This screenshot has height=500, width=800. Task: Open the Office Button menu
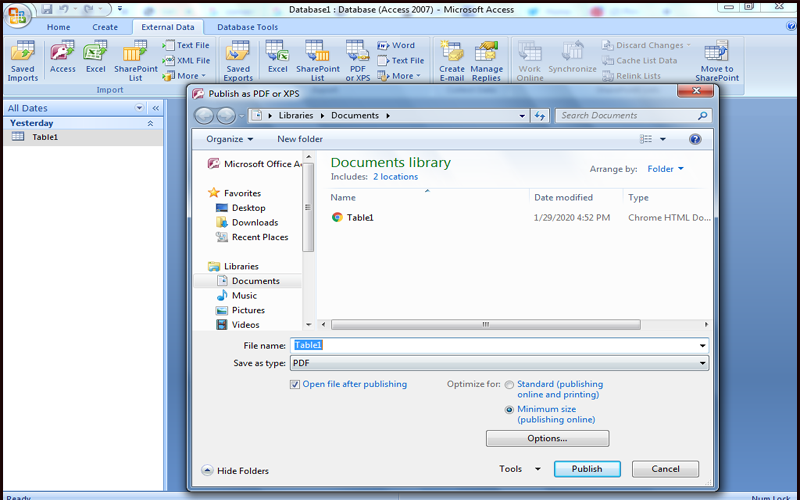coord(17,16)
